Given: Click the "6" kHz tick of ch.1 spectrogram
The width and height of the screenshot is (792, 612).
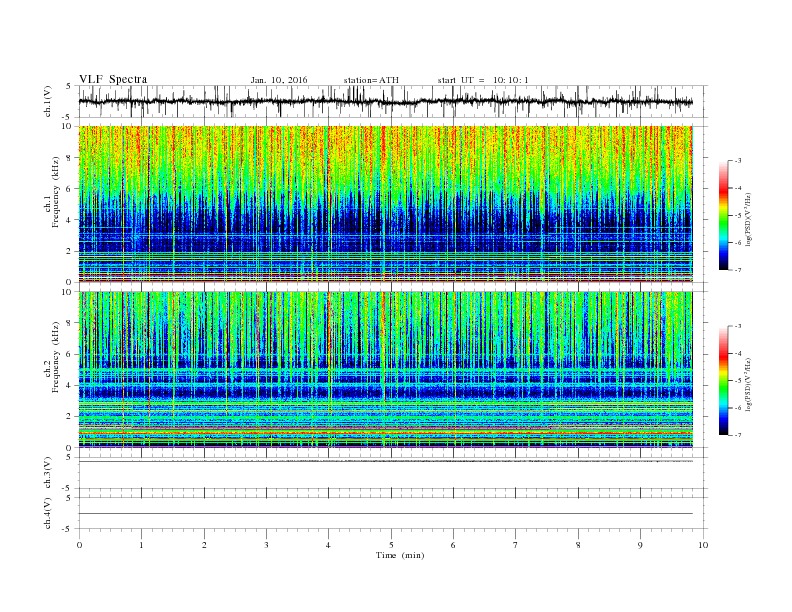Looking at the screenshot, I should click(70, 189).
